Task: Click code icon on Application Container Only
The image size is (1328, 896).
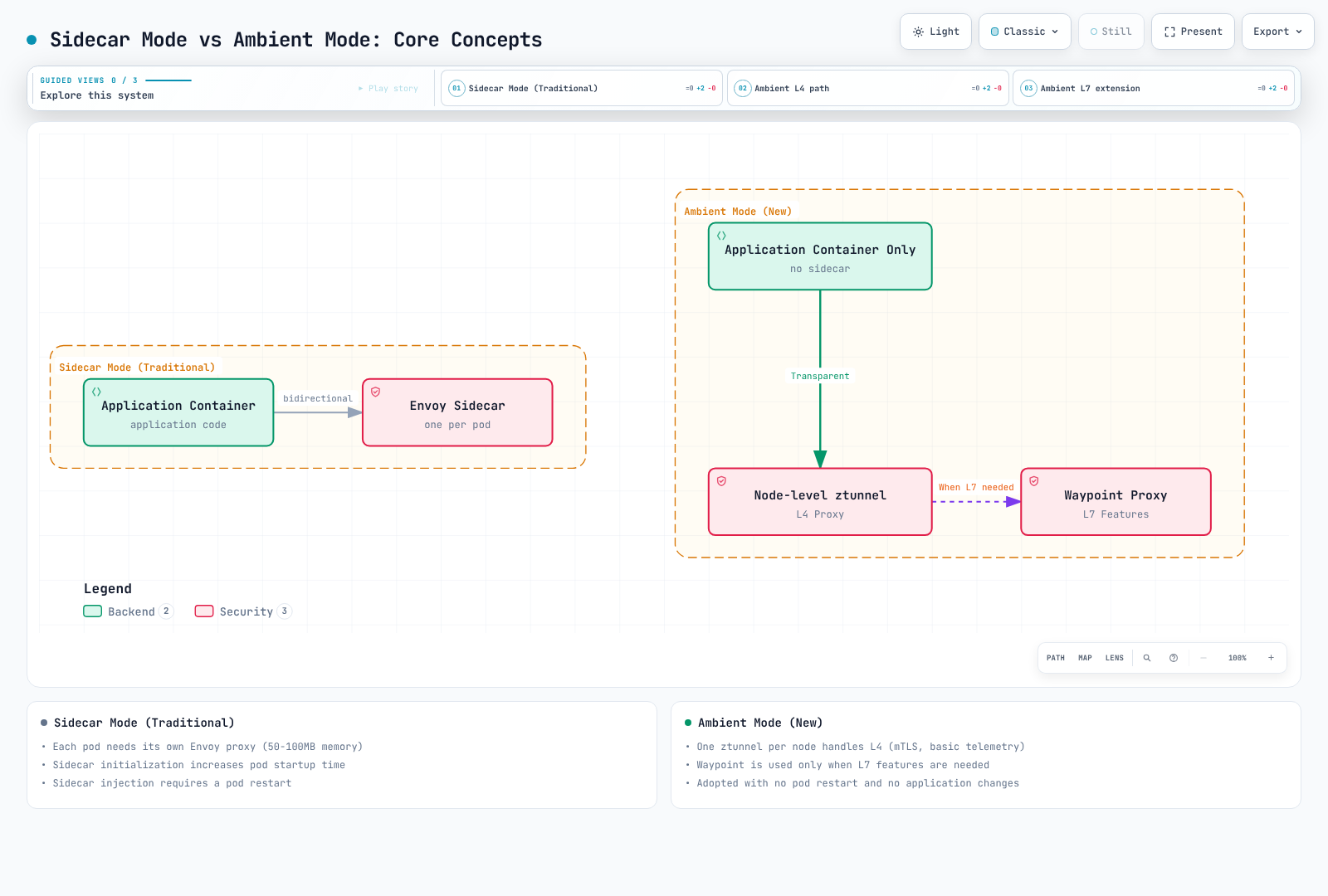Action: point(721,236)
